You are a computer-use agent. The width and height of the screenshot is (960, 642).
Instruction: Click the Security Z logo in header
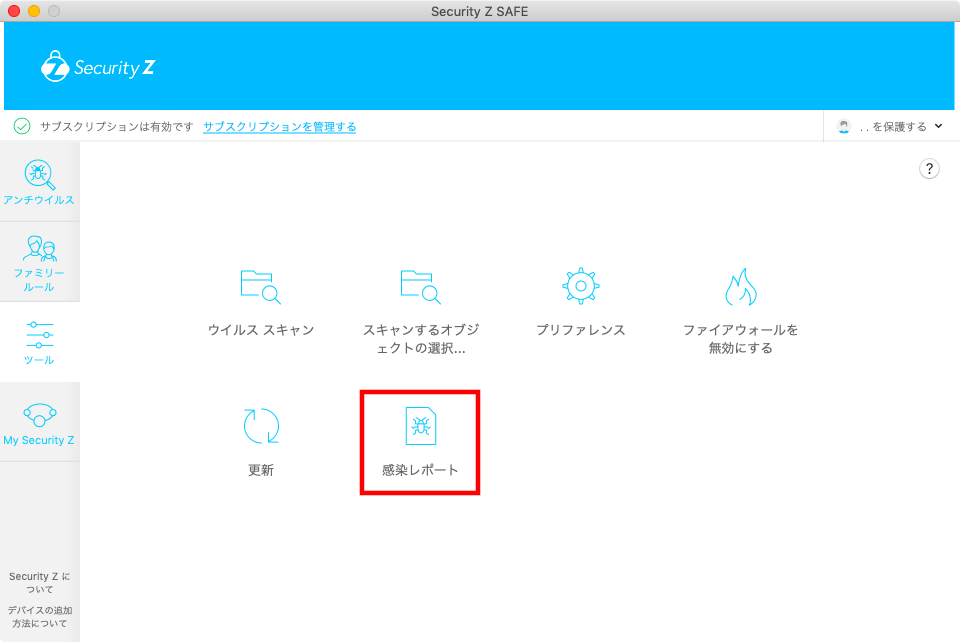click(98, 67)
